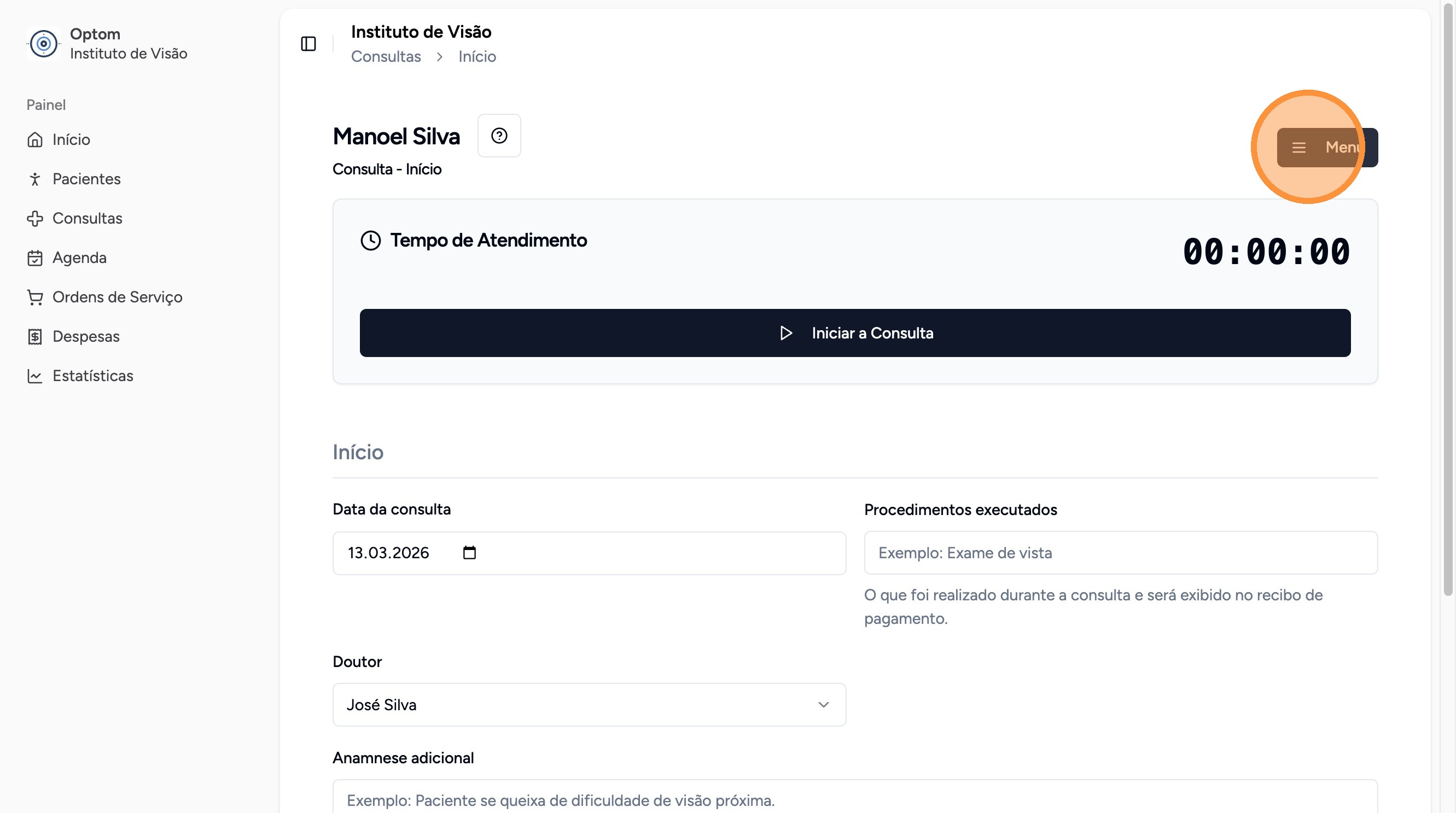Focus the Procedimentos executados field
This screenshot has height=813, width=1456.
click(1120, 553)
